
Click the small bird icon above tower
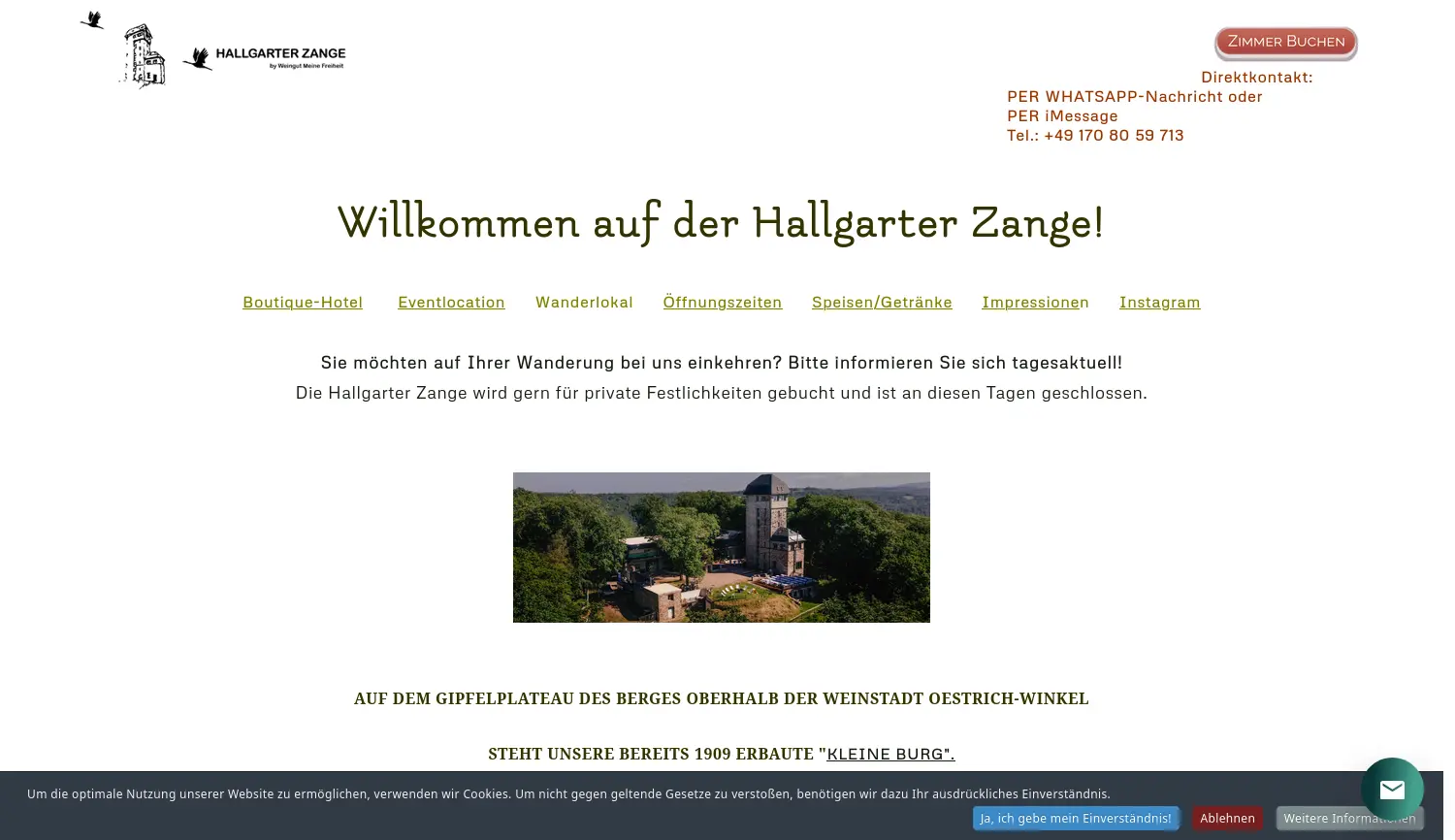[92, 20]
